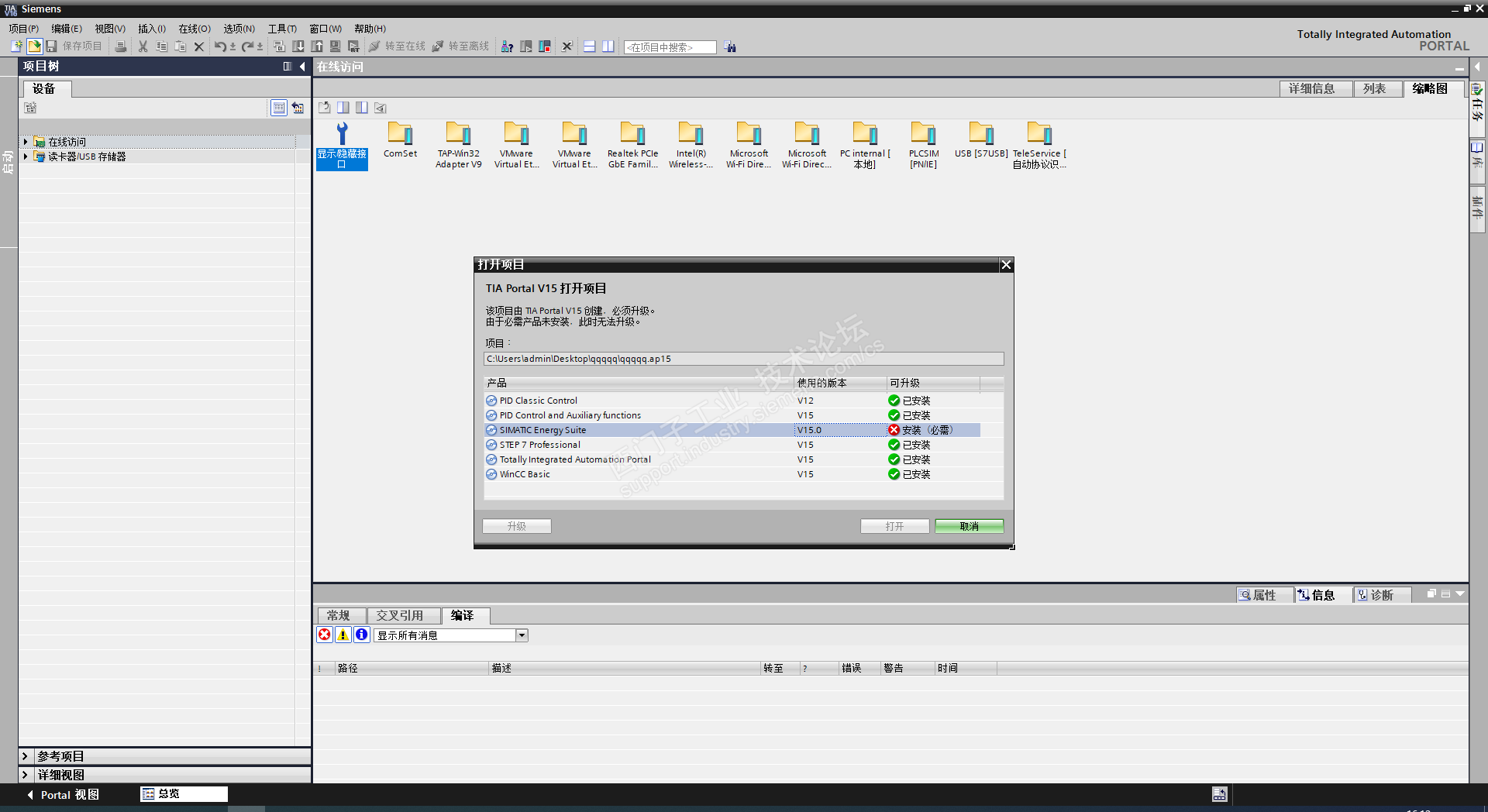The height and width of the screenshot is (812, 1488).
Task: Click the print icon in toolbar
Action: click(120, 46)
